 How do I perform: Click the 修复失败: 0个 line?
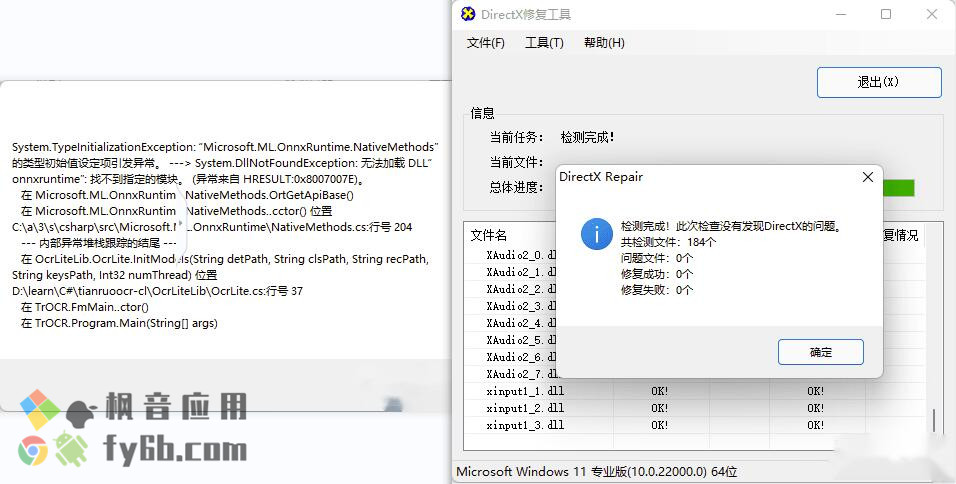tap(657, 290)
